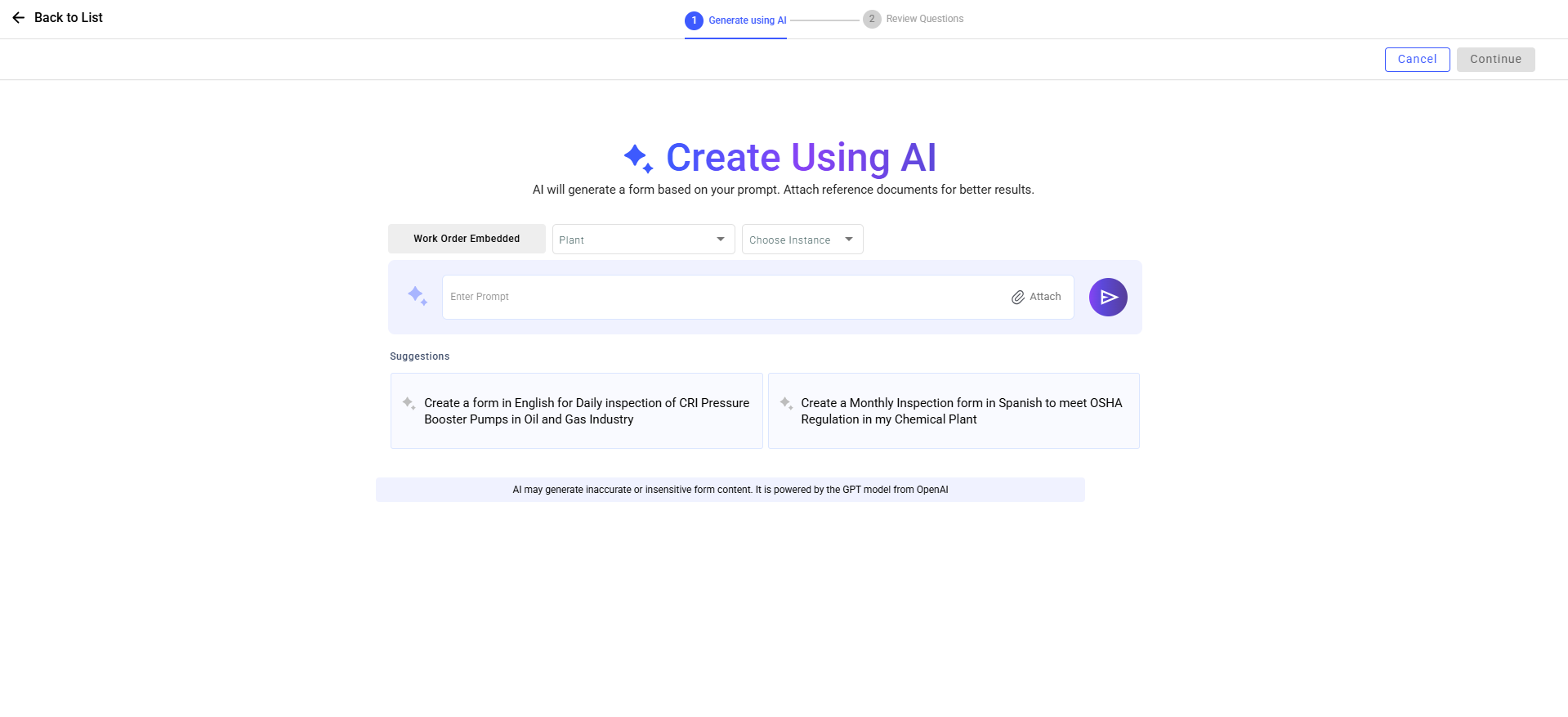The width and height of the screenshot is (1568, 717).
Task: Choose the Daily inspection of CRI Pressure Booster Pumps suggestion
Action: [586, 411]
